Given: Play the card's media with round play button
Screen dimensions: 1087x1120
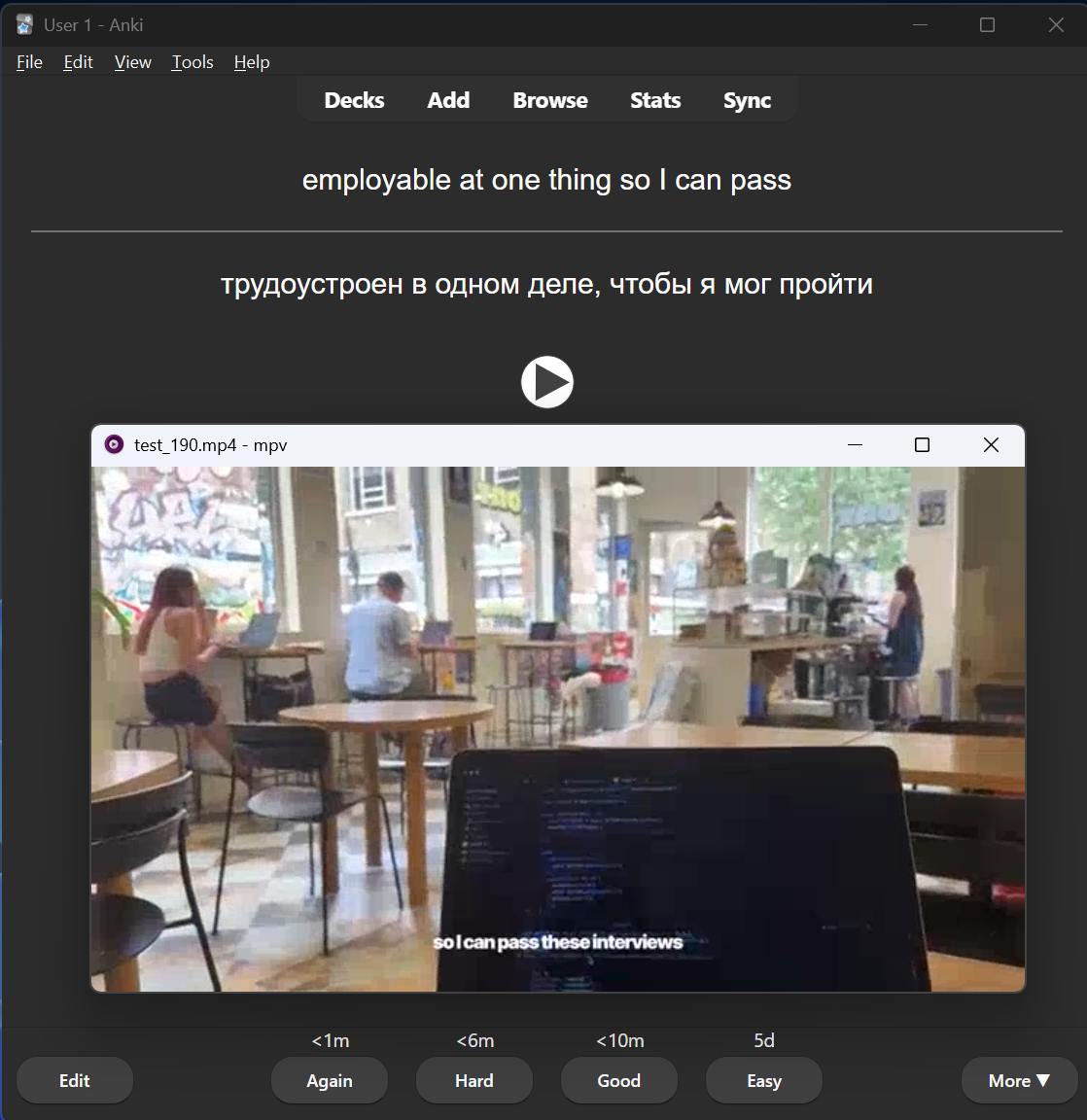Looking at the screenshot, I should pos(547,382).
